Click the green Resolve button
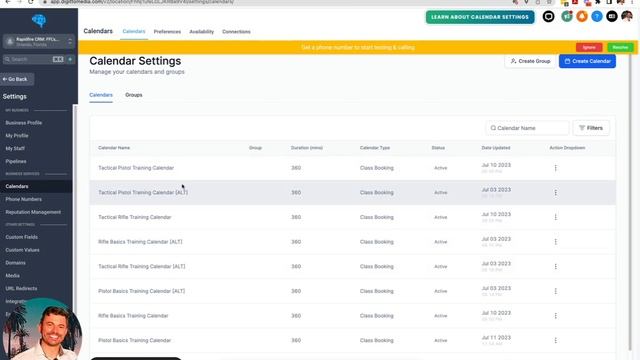The width and height of the screenshot is (640, 360). pyautogui.click(x=620, y=47)
